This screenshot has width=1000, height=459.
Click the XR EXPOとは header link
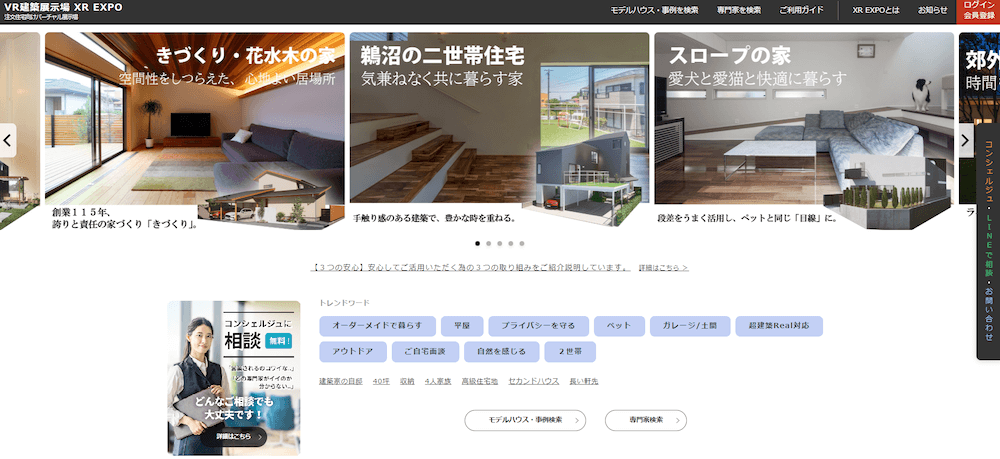pyautogui.click(x=875, y=10)
